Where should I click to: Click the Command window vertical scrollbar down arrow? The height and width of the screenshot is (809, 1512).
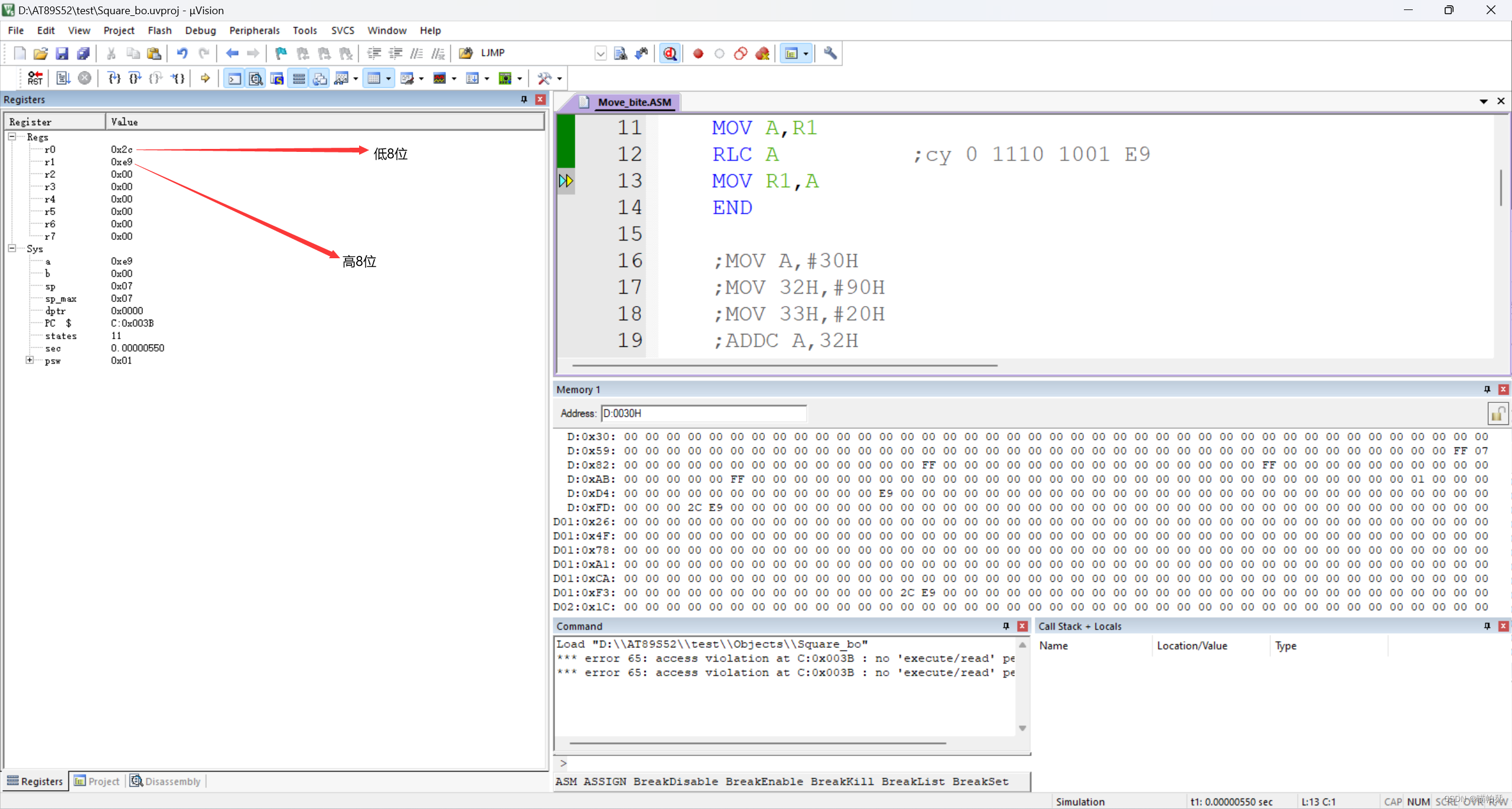1022,728
